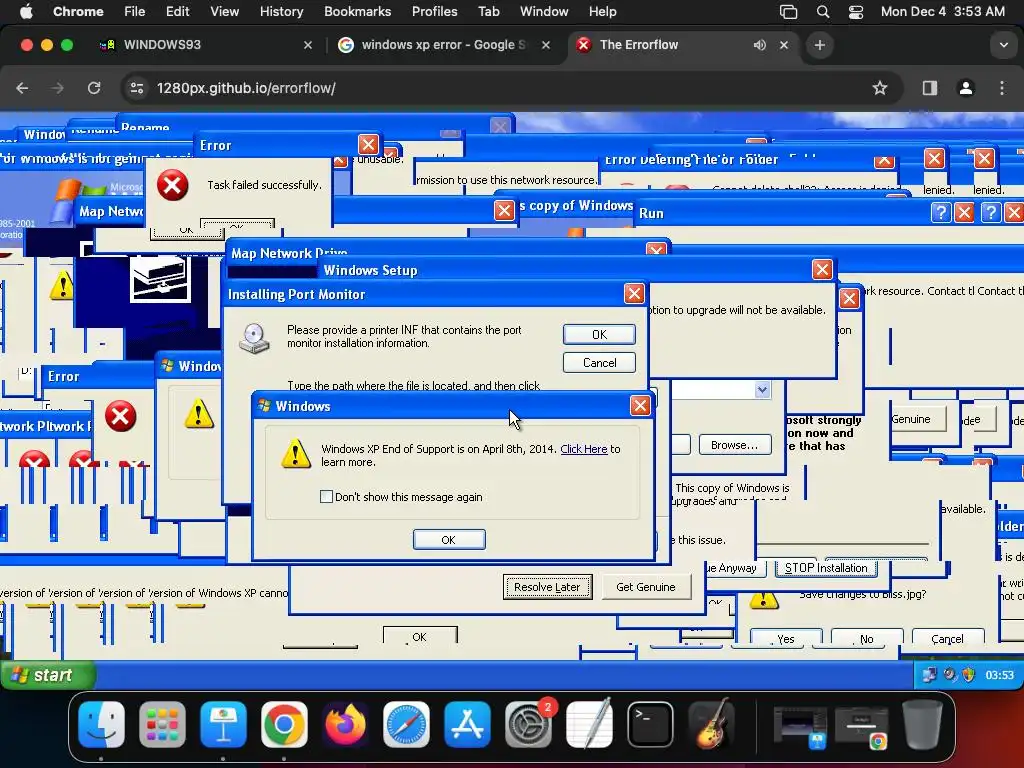Reload the Errorflow page
The width and height of the screenshot is (1024, 768).
point(94,88)
